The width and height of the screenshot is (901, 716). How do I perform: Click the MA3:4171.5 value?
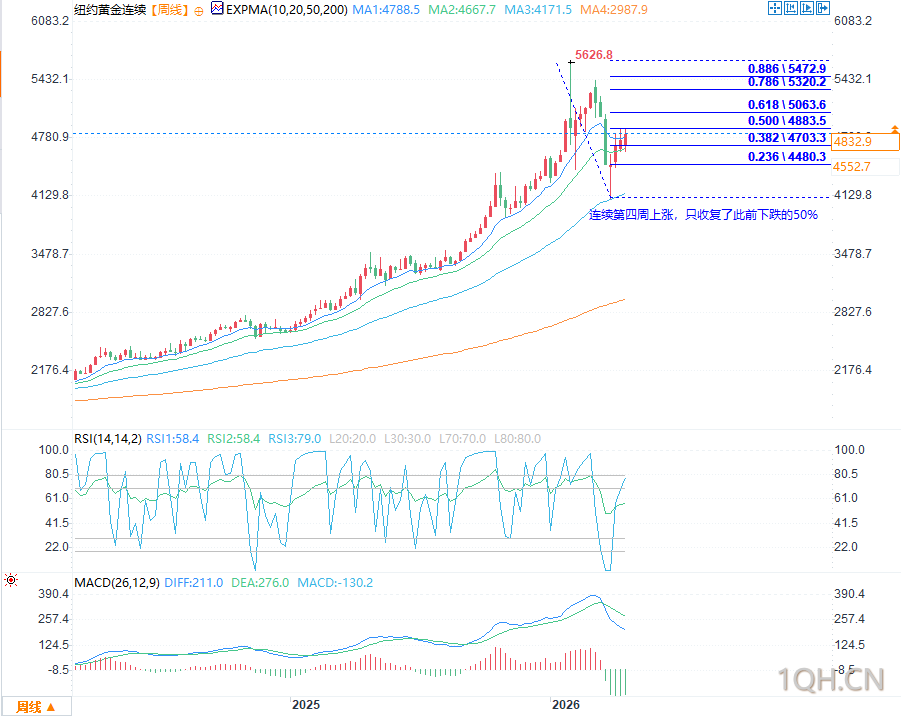[538, 10]
